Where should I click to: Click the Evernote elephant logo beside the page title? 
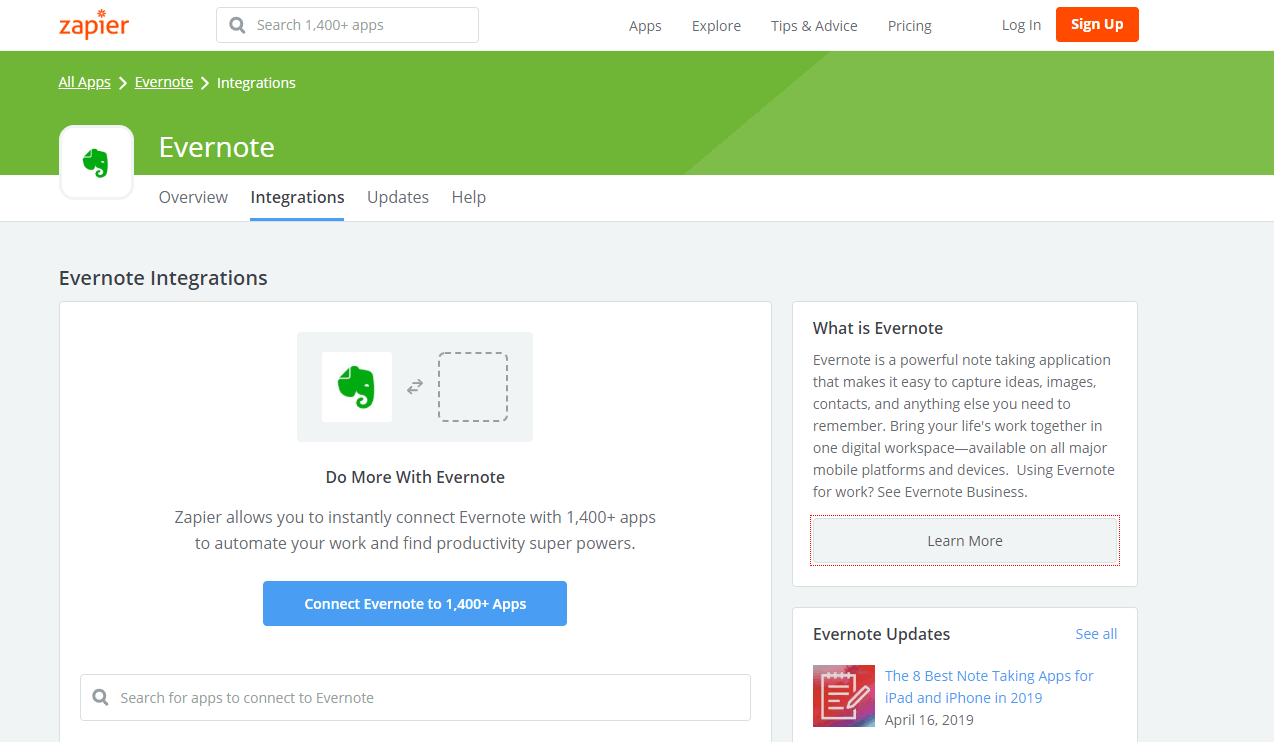(x=96, y=163)
